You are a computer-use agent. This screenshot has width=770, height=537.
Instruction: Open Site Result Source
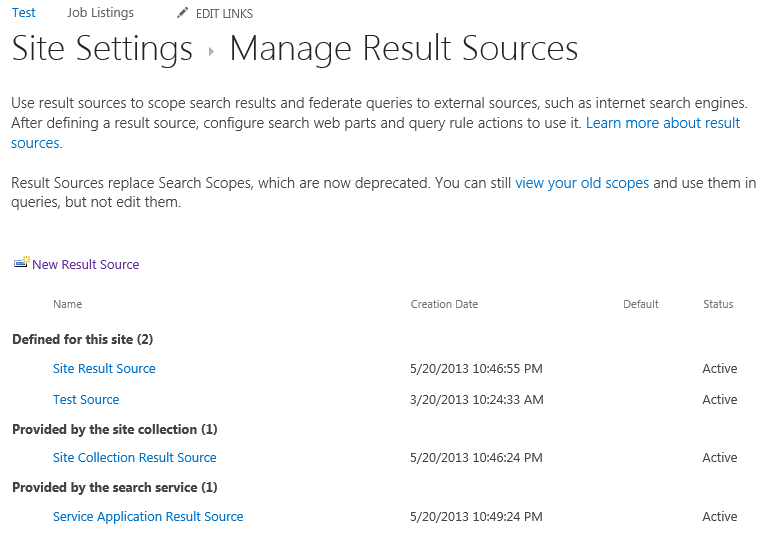(104, 369)
